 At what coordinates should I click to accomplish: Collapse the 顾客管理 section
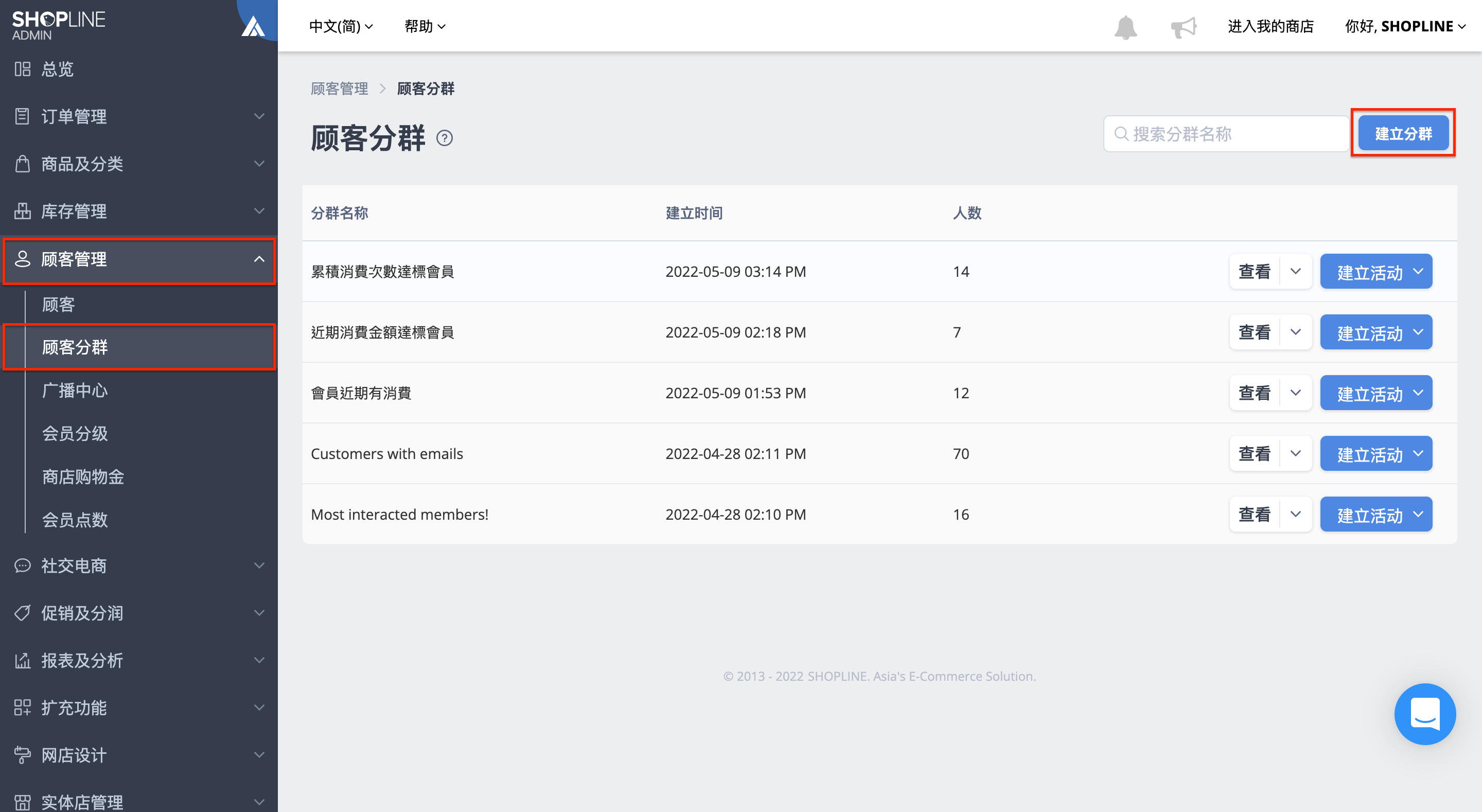coord(259,259)
